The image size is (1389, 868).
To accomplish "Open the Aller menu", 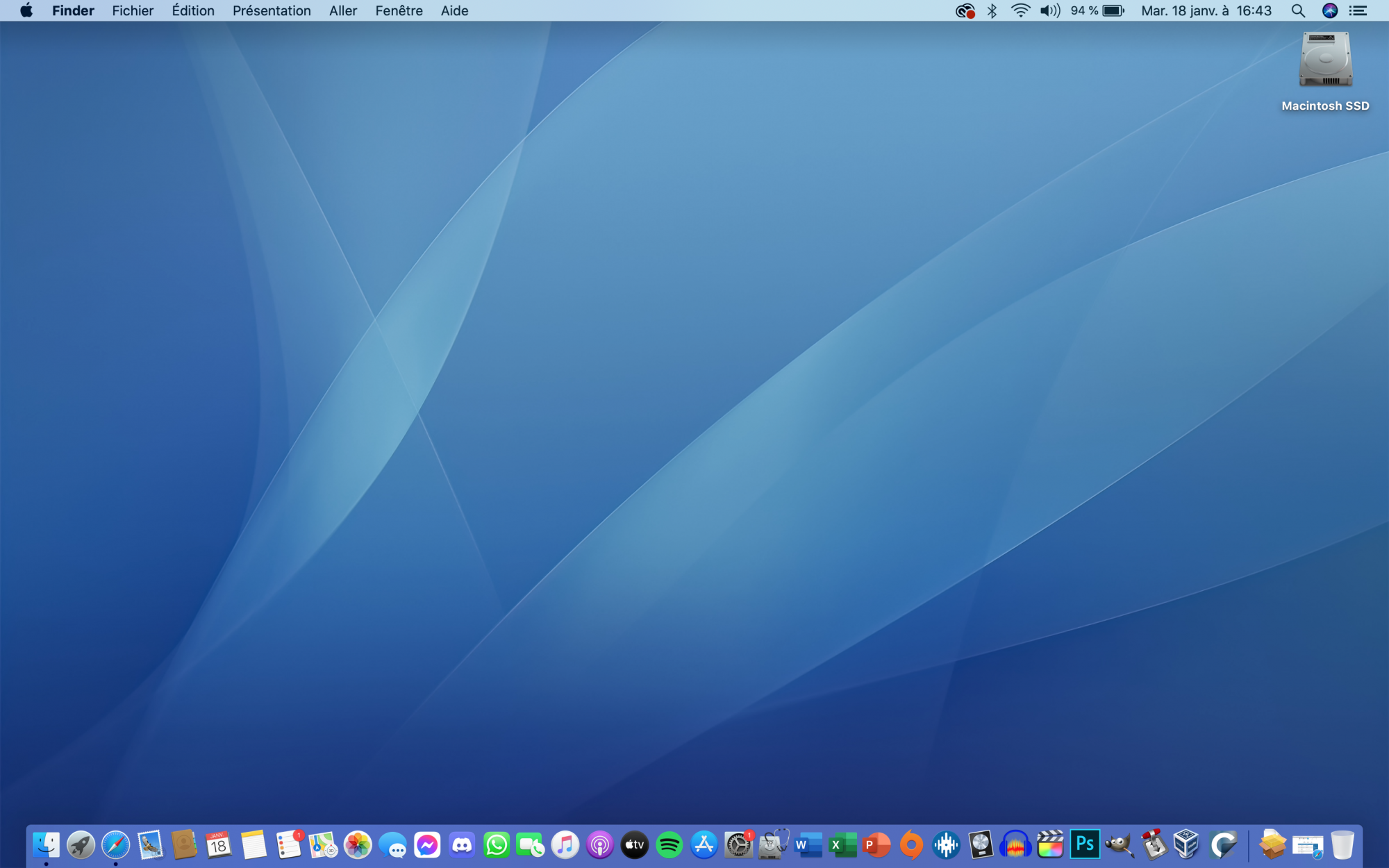I will click(343, 10).
